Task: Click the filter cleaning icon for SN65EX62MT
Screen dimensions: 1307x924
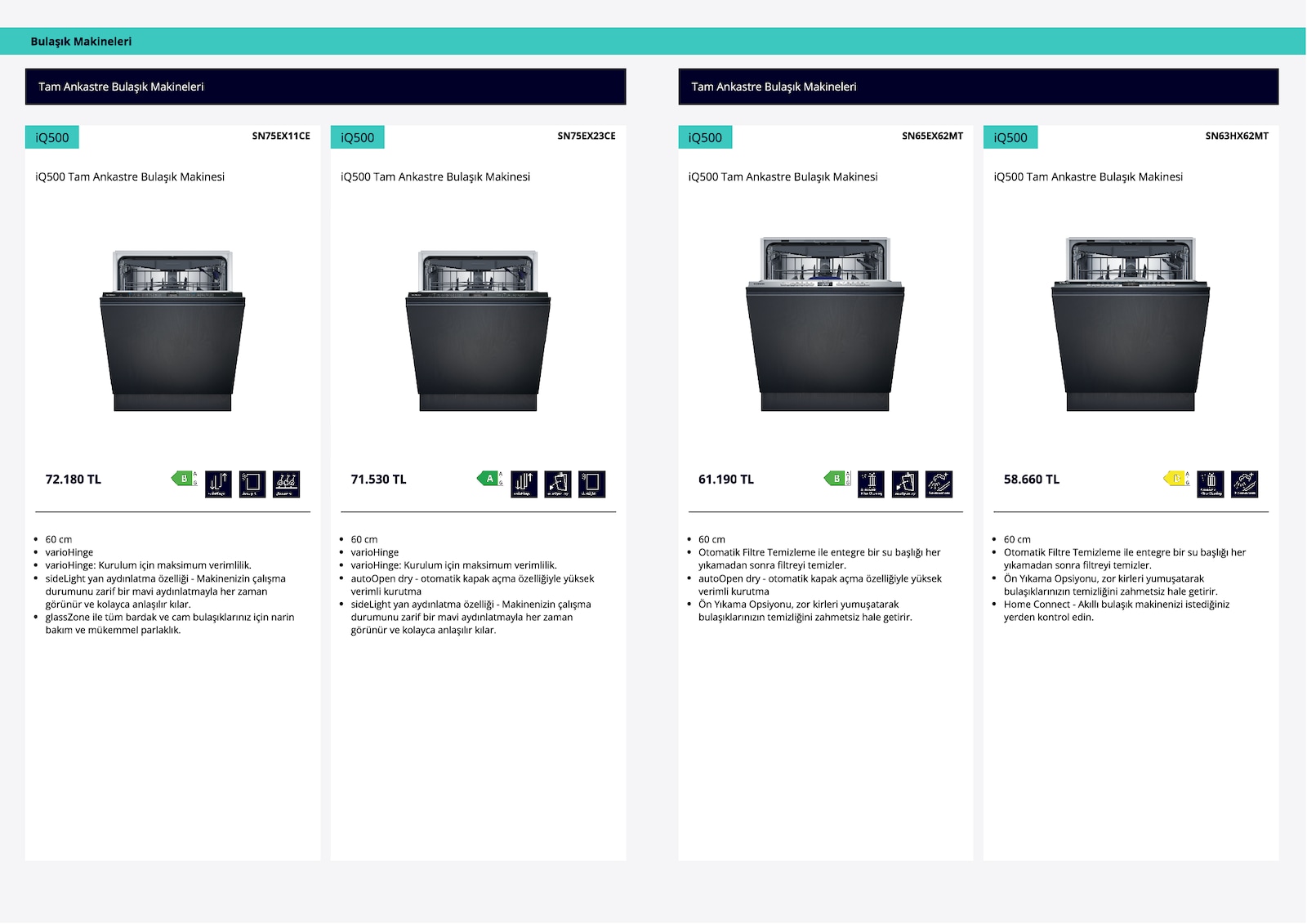Action: coord(871,484)
